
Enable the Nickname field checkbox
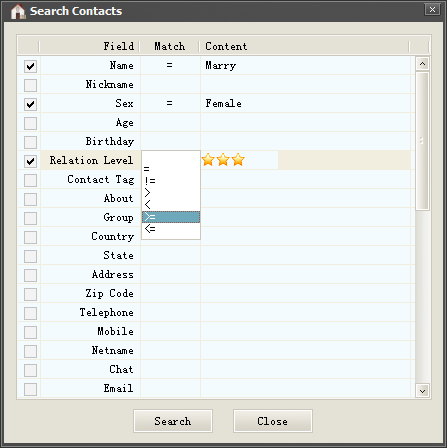30,85
